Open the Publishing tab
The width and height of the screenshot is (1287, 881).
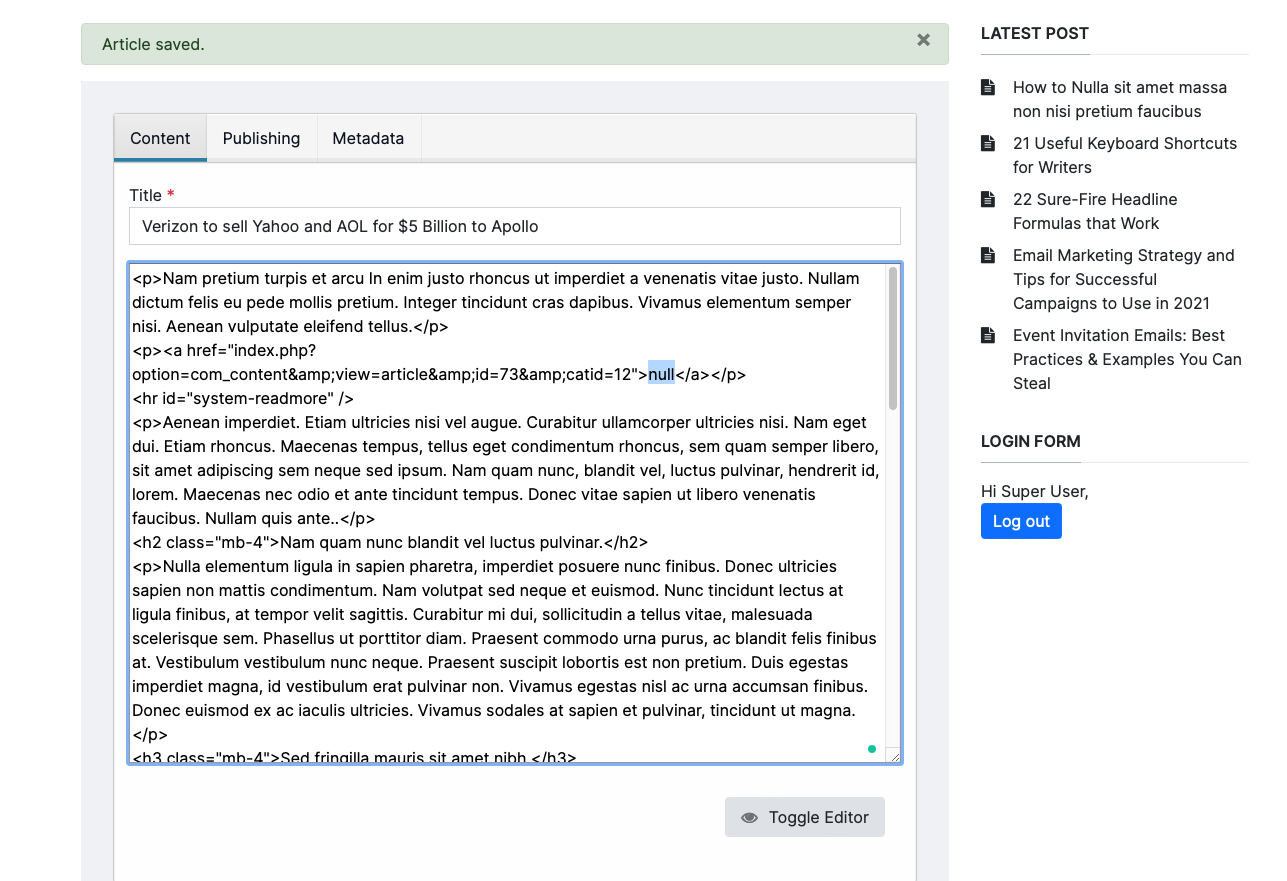(x=261, y=138)
